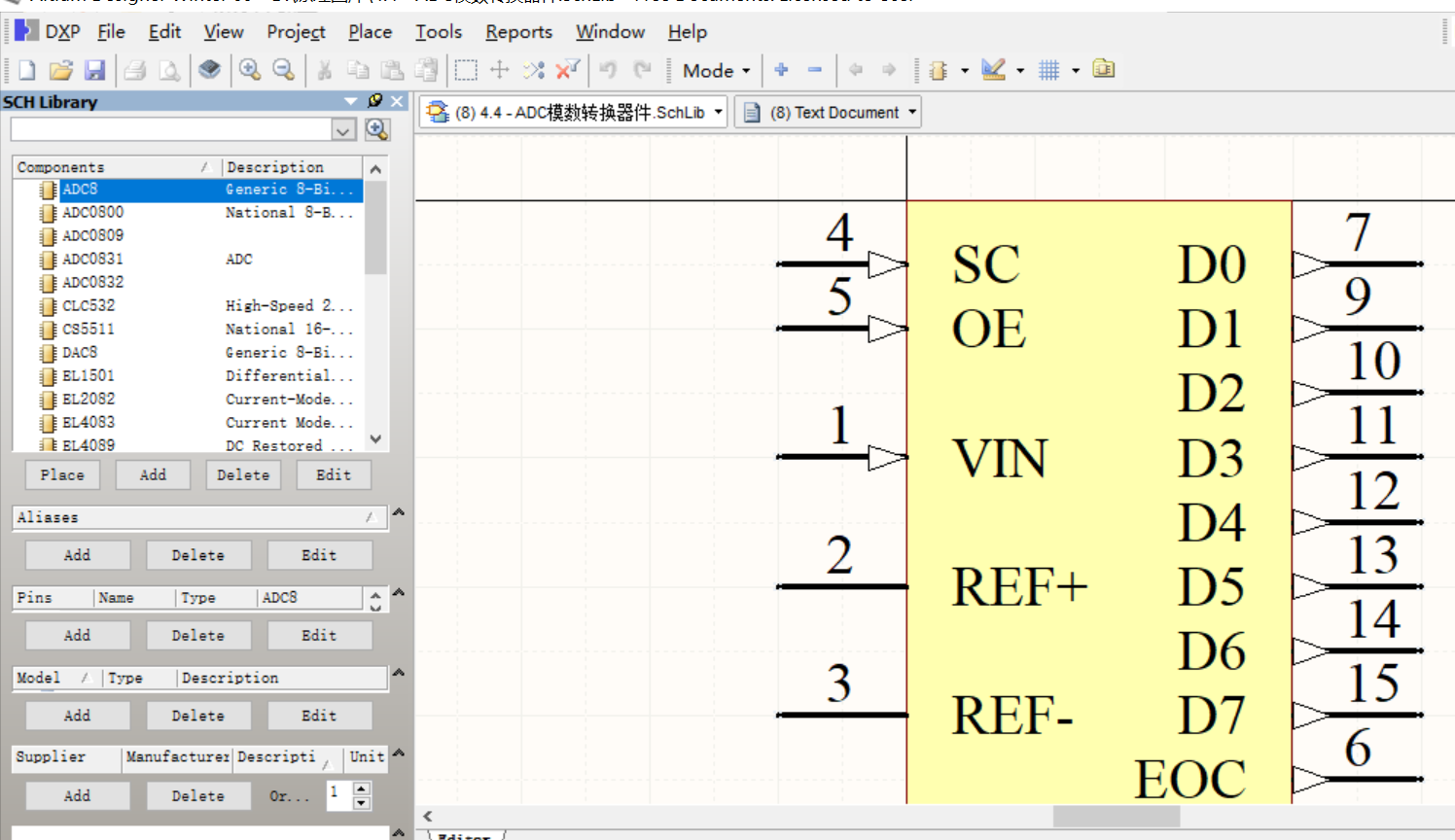The image size is (1455, 840).
Task: Copy selection from the toolbar
Action: tap(358, 70)
